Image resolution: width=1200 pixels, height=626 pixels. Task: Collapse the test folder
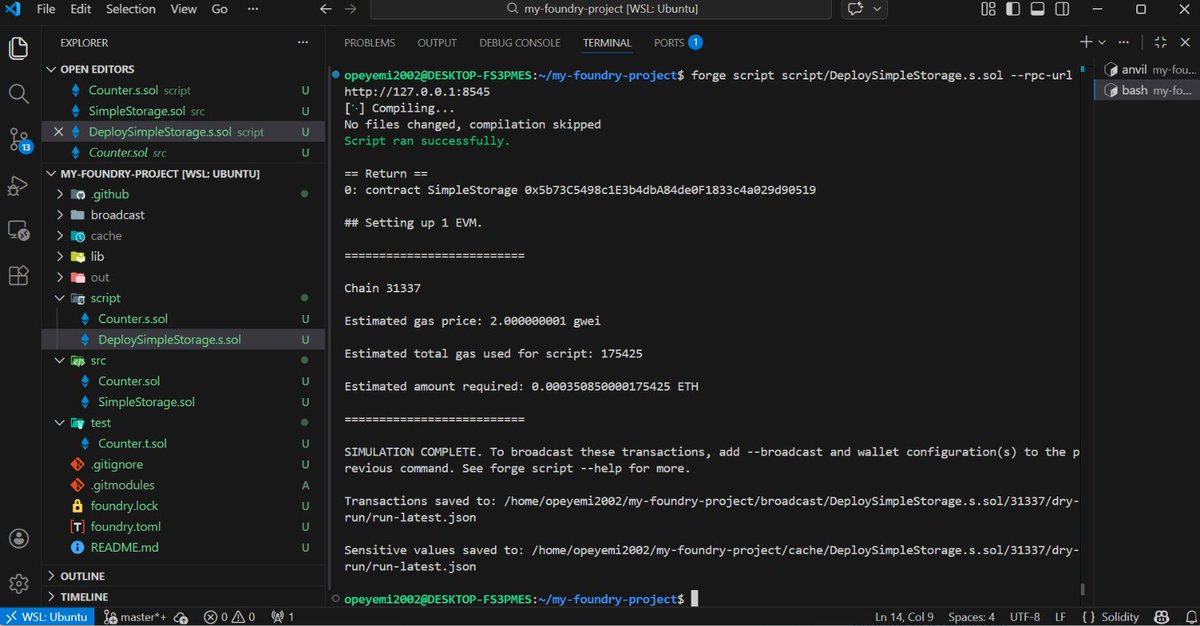[x=184, y=423]
